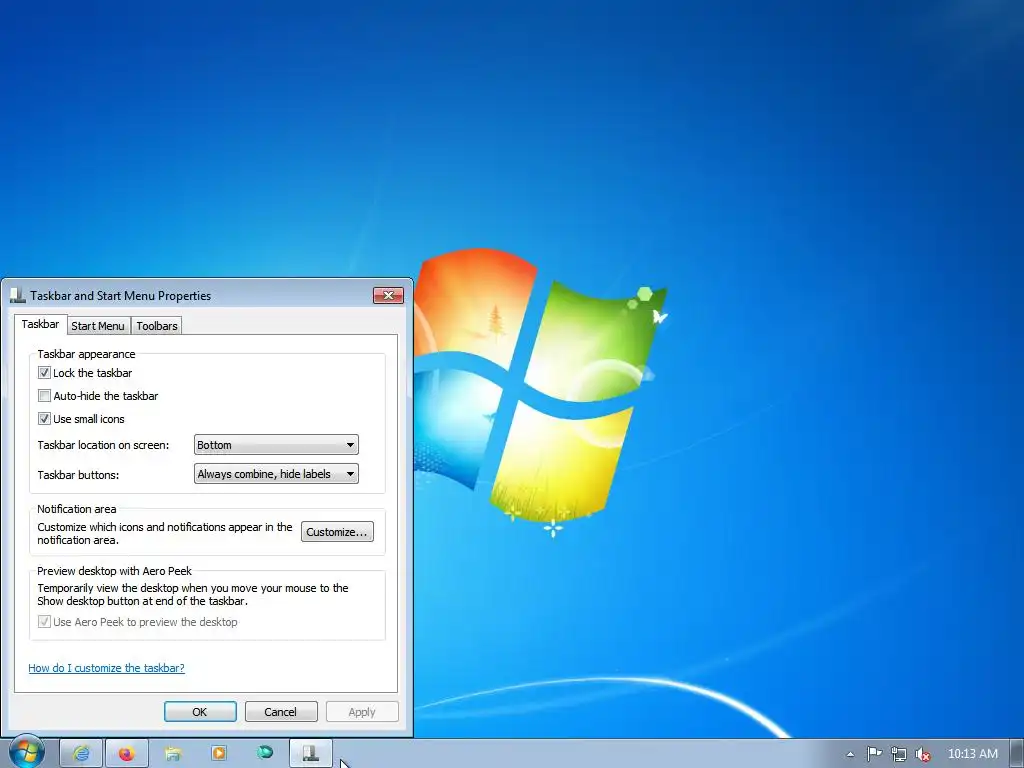This screenshot has height=768, width=1024.
Task: Open Windows Explorer folder icon
Action: pos(173,754)
